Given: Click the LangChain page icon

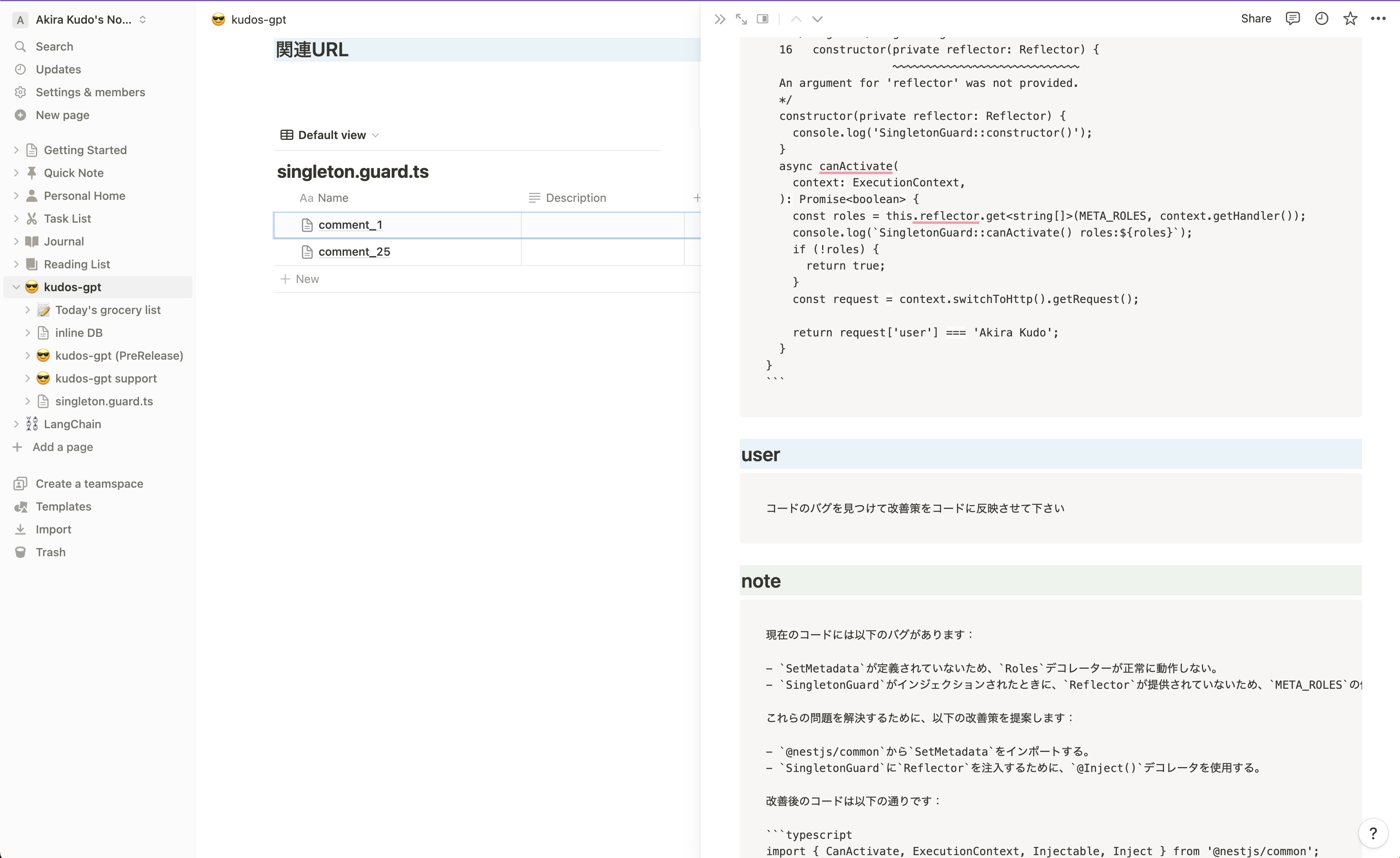Looking at the screenshot, I should [x=32, y=424].
